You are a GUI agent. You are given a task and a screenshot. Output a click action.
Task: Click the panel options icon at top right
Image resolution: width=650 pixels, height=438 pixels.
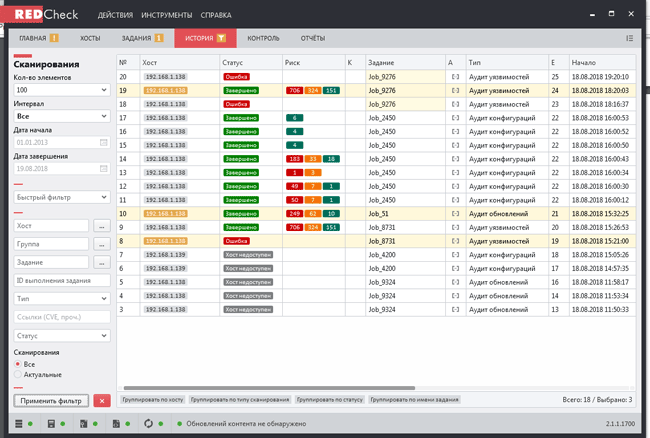coord(629,38)
